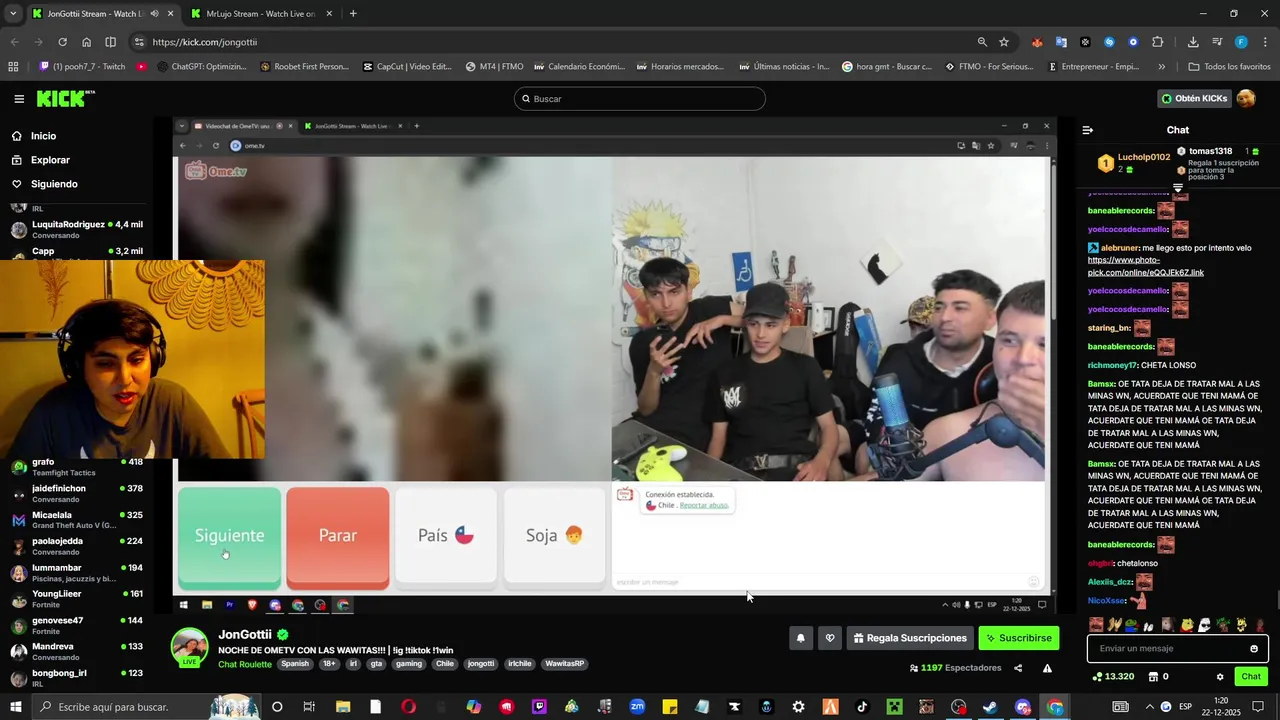Viewport: 1280px width, 720px height.
Task: Open the Kick sidebar hamburger menu
Action: pyautogui.click(x=19, y=99)
